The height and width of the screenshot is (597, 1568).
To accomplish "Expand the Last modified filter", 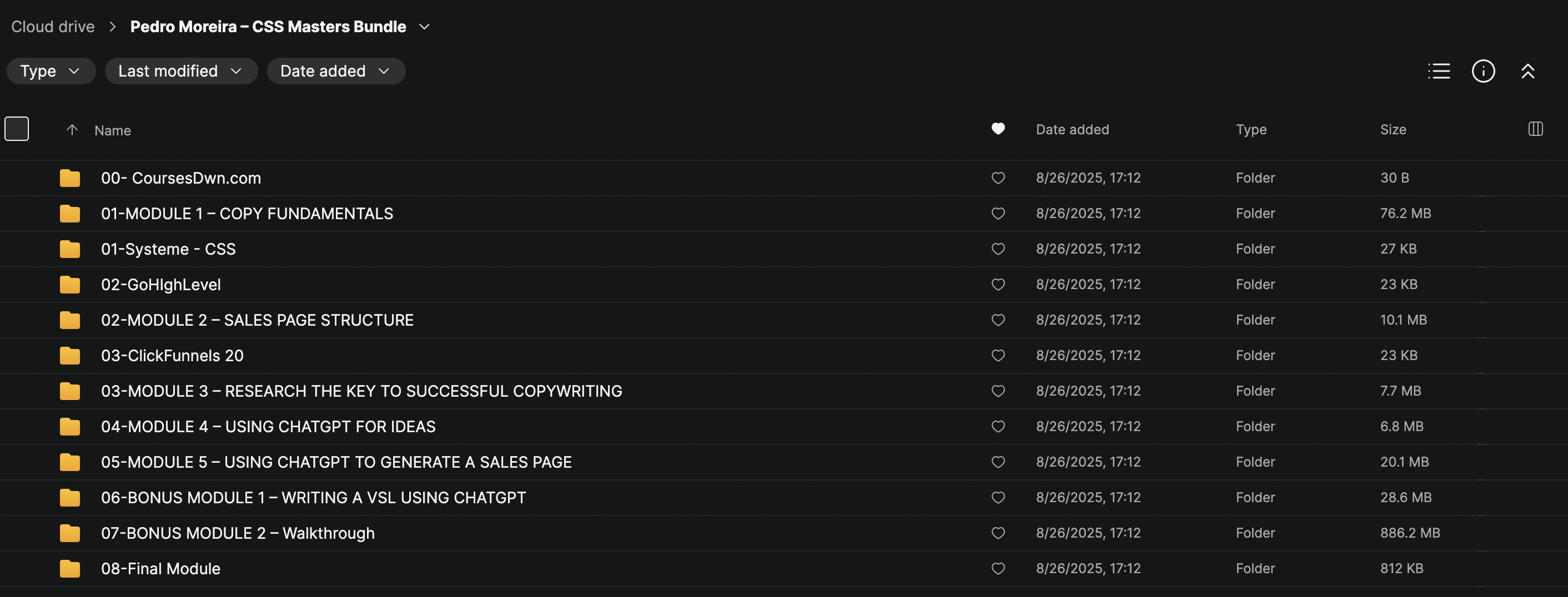I will (x=181, y=71).
